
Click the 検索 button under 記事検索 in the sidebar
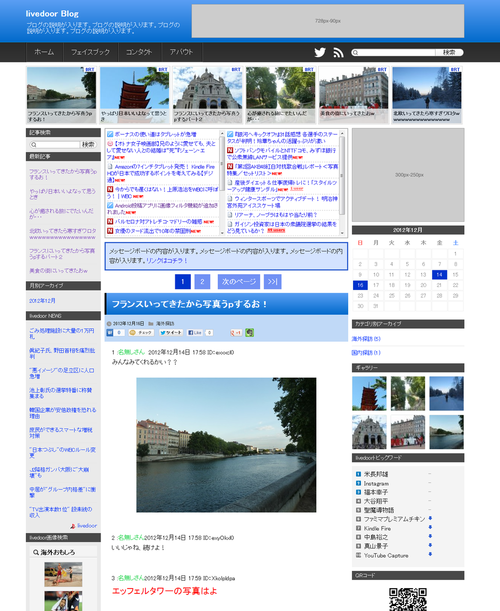pos(88,145)
